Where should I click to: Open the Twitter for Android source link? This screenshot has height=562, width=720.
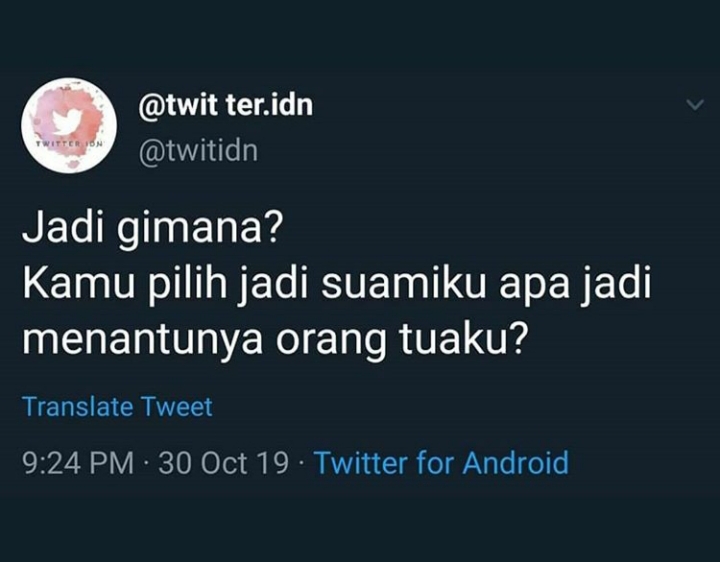441,462
